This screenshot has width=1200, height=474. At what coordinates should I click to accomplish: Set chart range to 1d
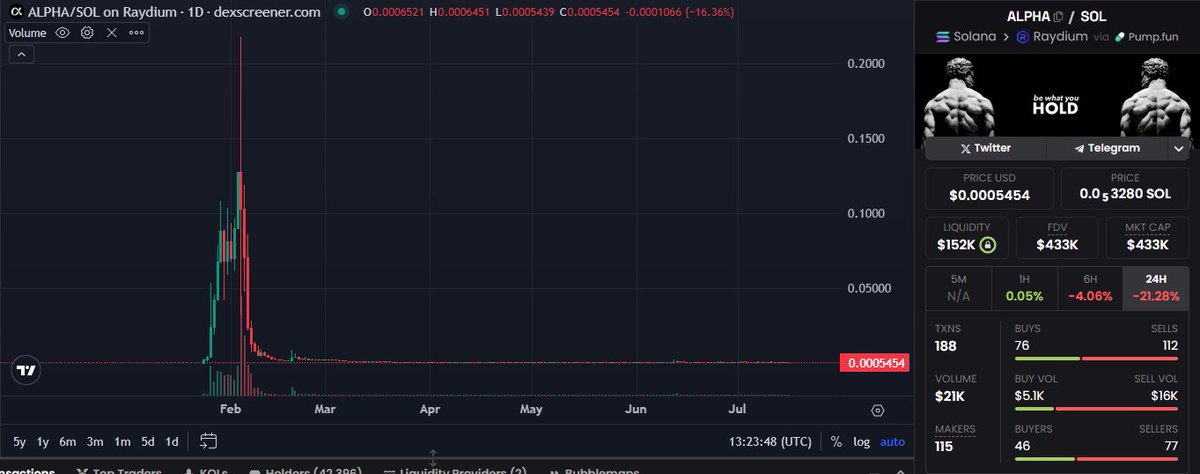click(172, 441)
